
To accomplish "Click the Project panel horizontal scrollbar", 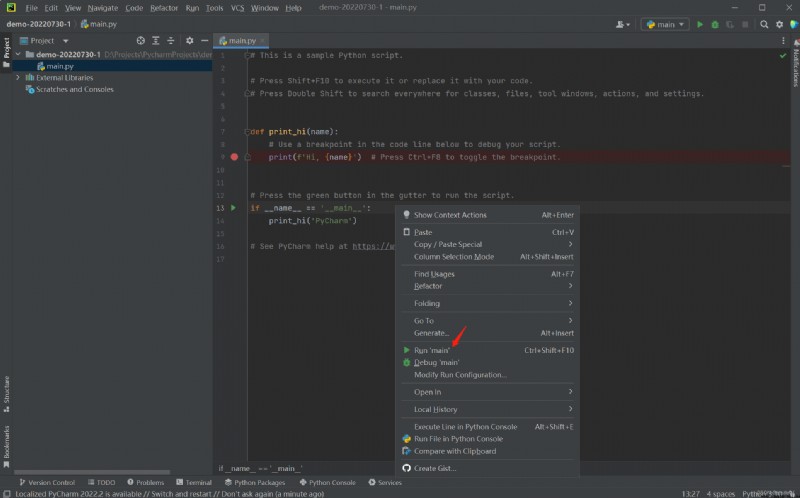I will pyautogui.click(x=92, y=472).
